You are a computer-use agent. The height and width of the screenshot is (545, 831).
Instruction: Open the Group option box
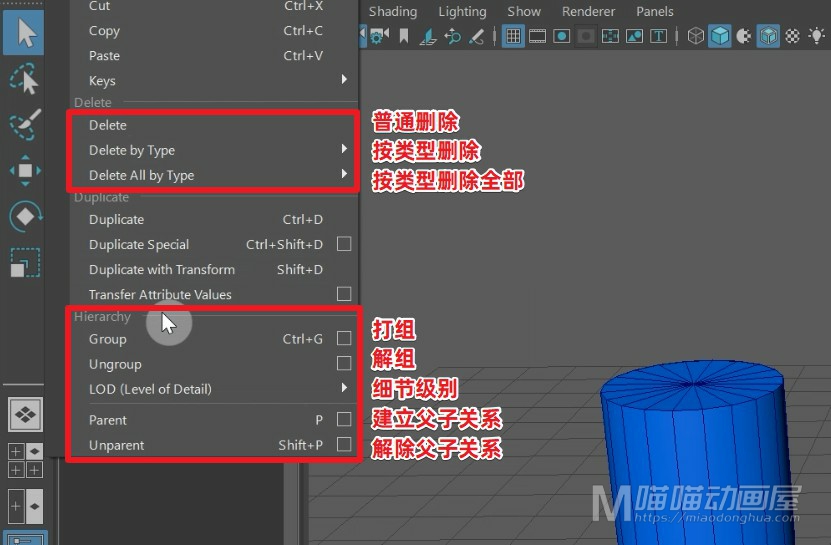344,338
